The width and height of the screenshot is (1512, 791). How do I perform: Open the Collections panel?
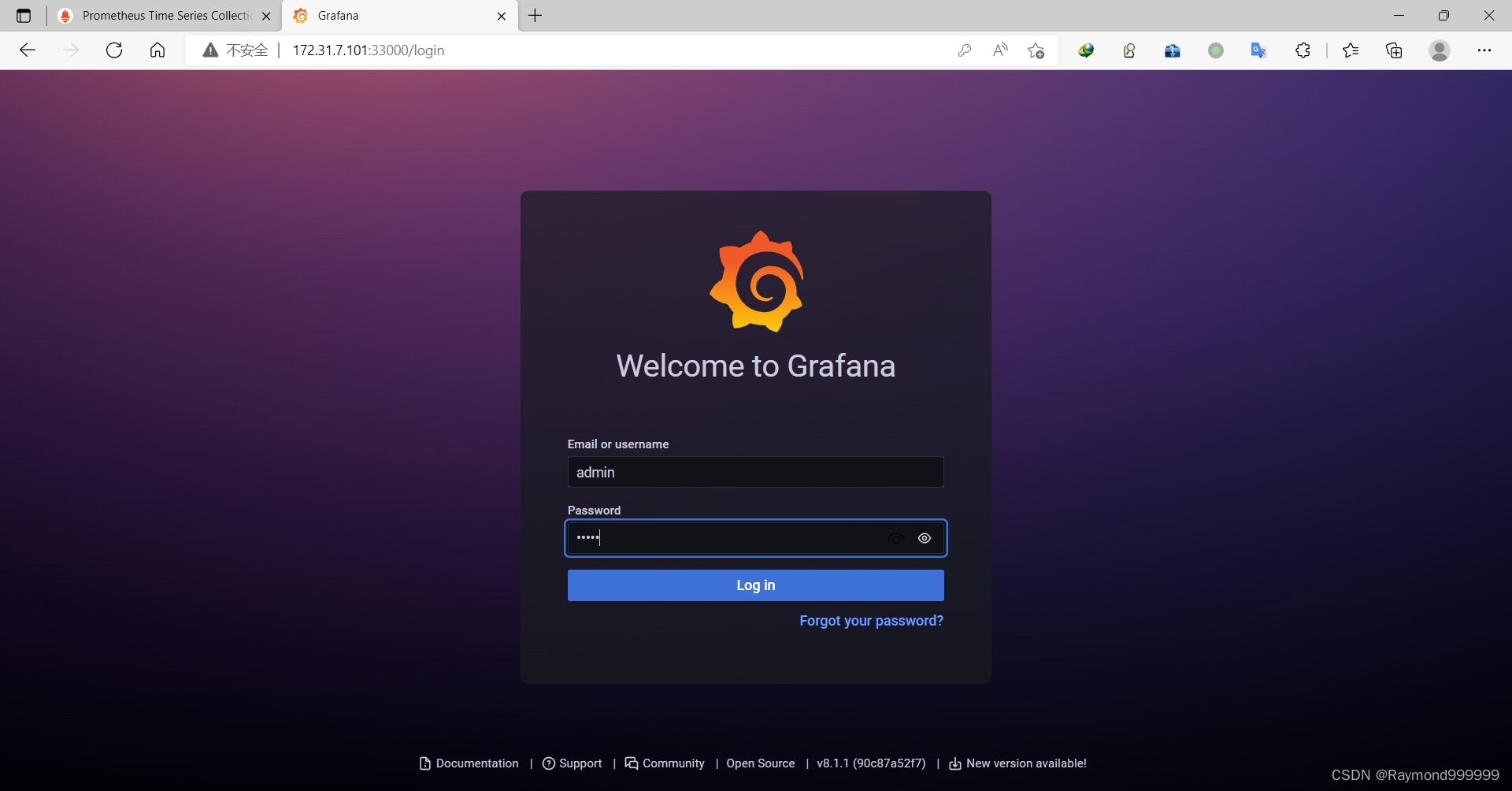click(1395, 50)
